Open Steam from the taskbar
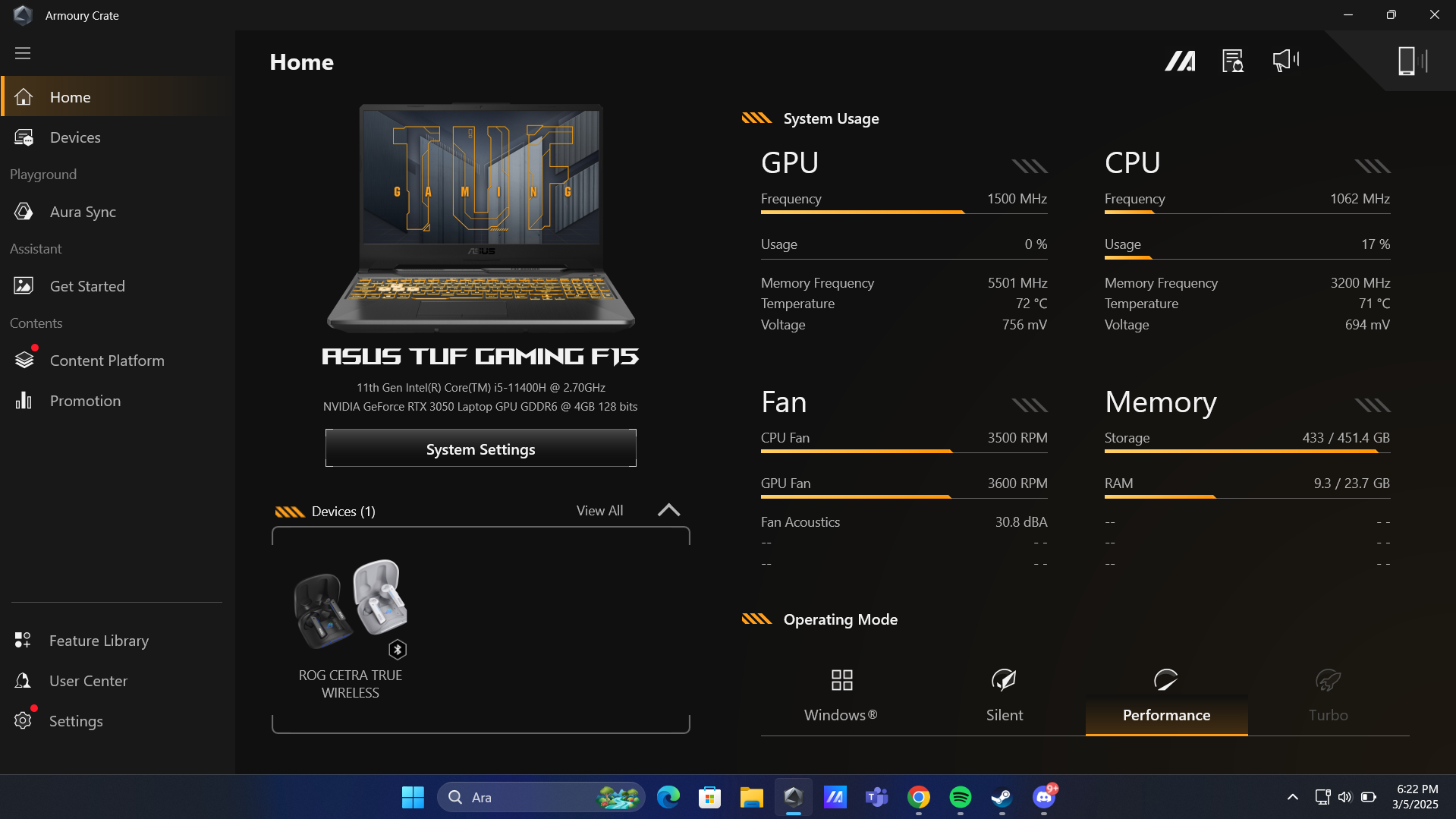The width and height of the screenshot is (1456, 819). coord(1002,797)
